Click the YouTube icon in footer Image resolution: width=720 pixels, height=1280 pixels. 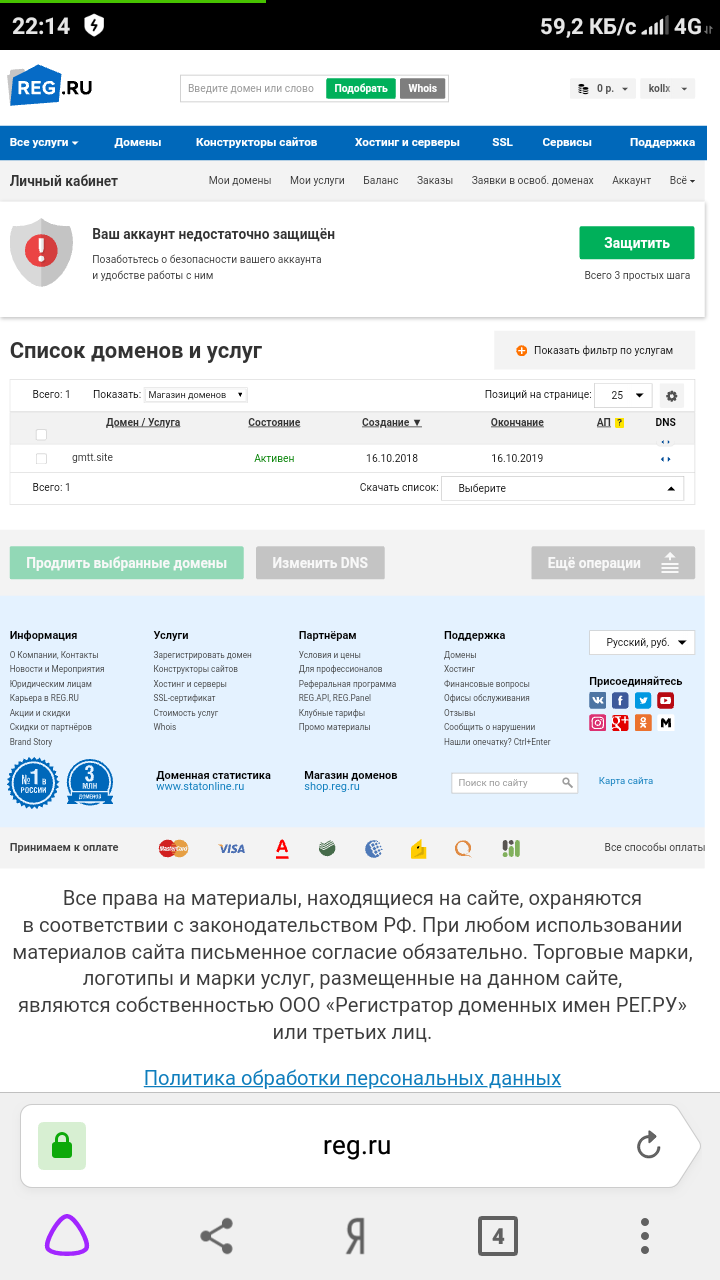pos(665,701)
